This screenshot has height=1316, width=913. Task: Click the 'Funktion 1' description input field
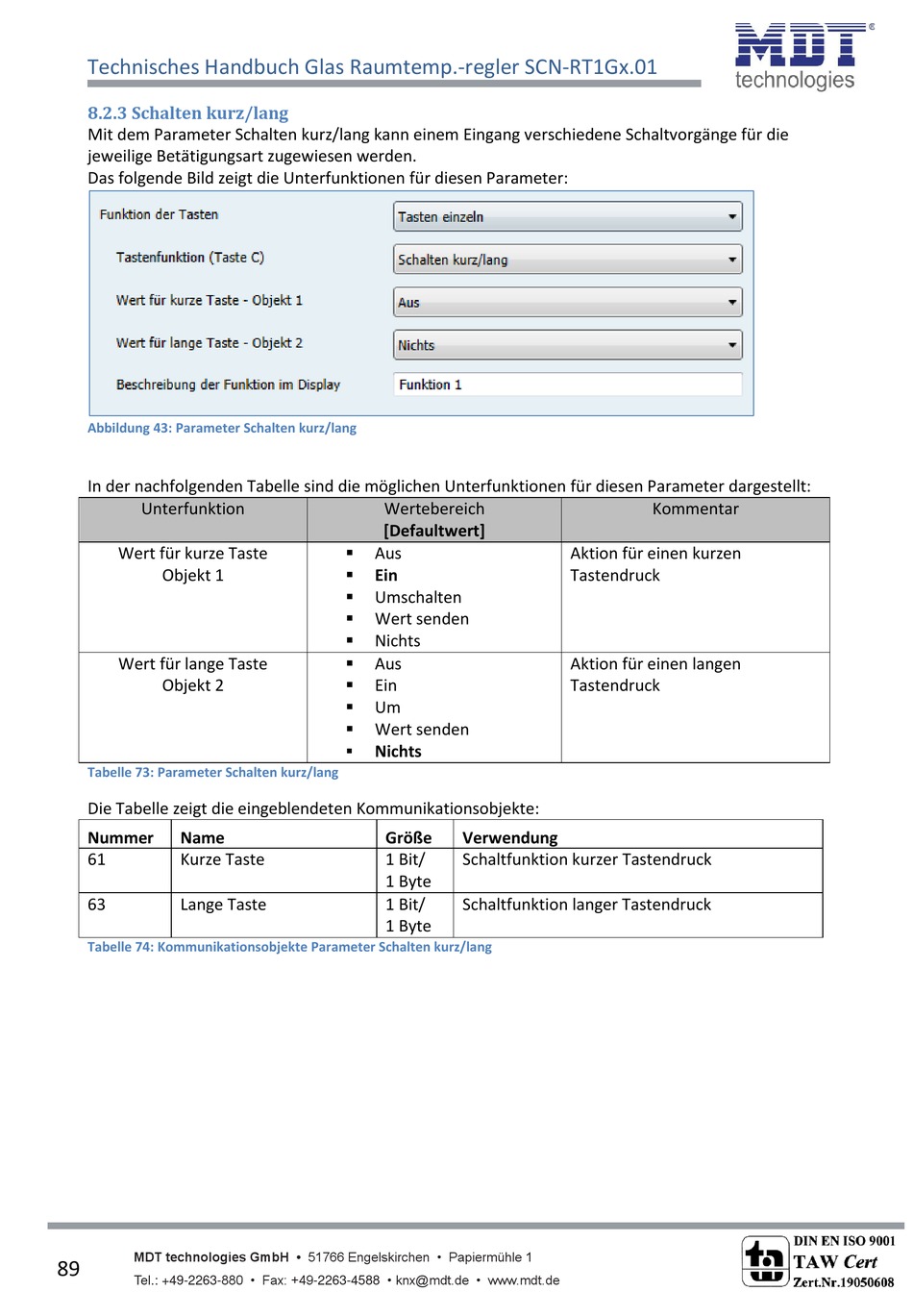click(x=568, y=385)
